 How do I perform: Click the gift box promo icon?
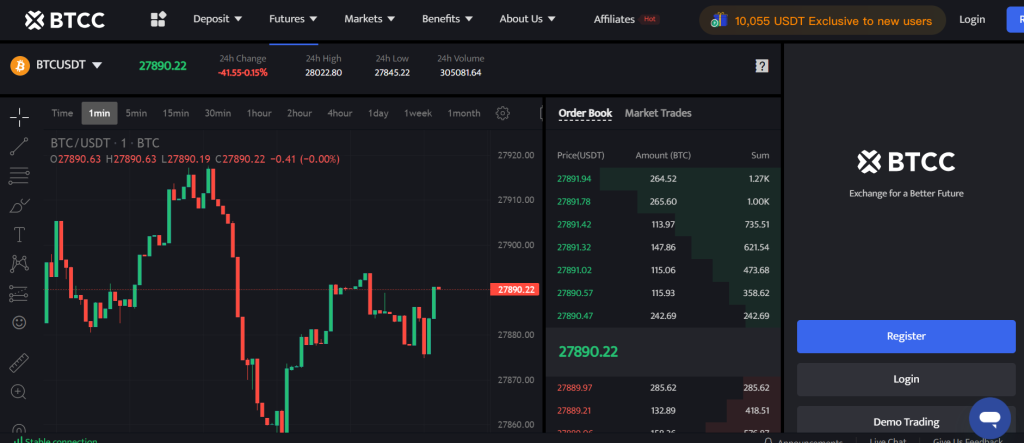click(x=719, y=20)
